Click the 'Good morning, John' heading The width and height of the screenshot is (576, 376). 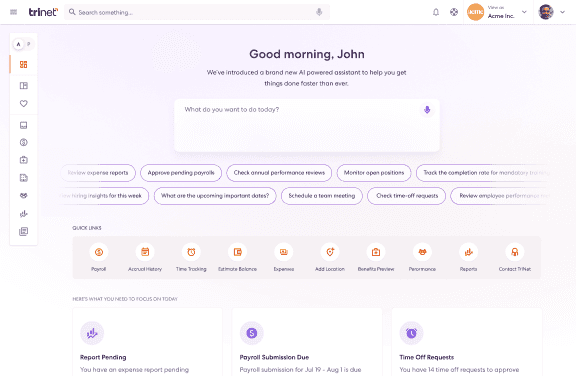tap(307, 54)
